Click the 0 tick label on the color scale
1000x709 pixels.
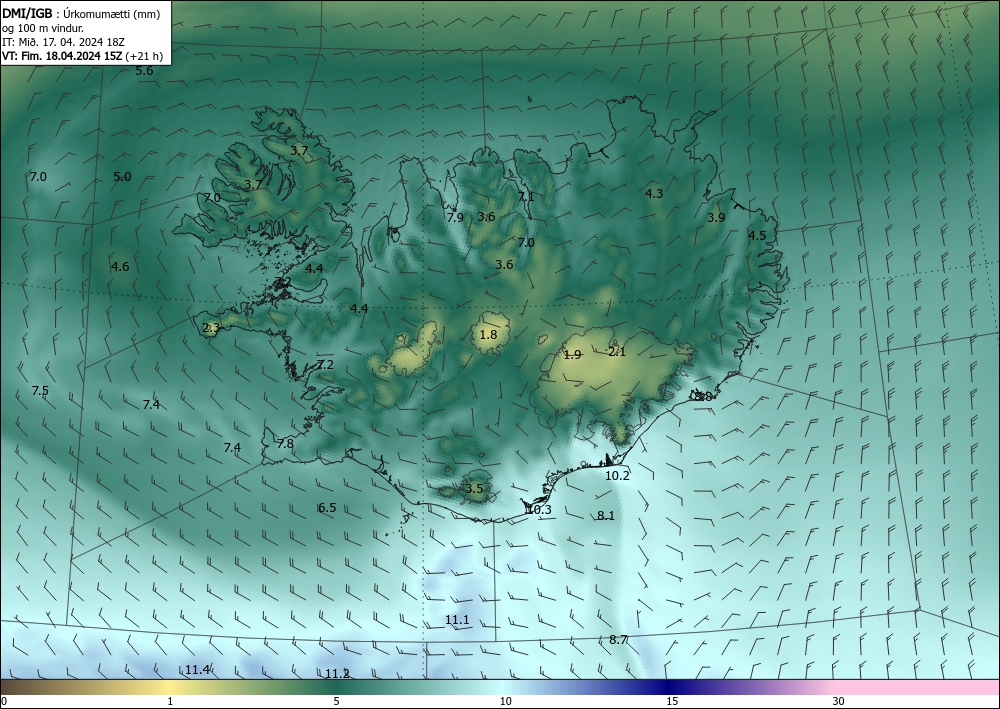(4, 702)
